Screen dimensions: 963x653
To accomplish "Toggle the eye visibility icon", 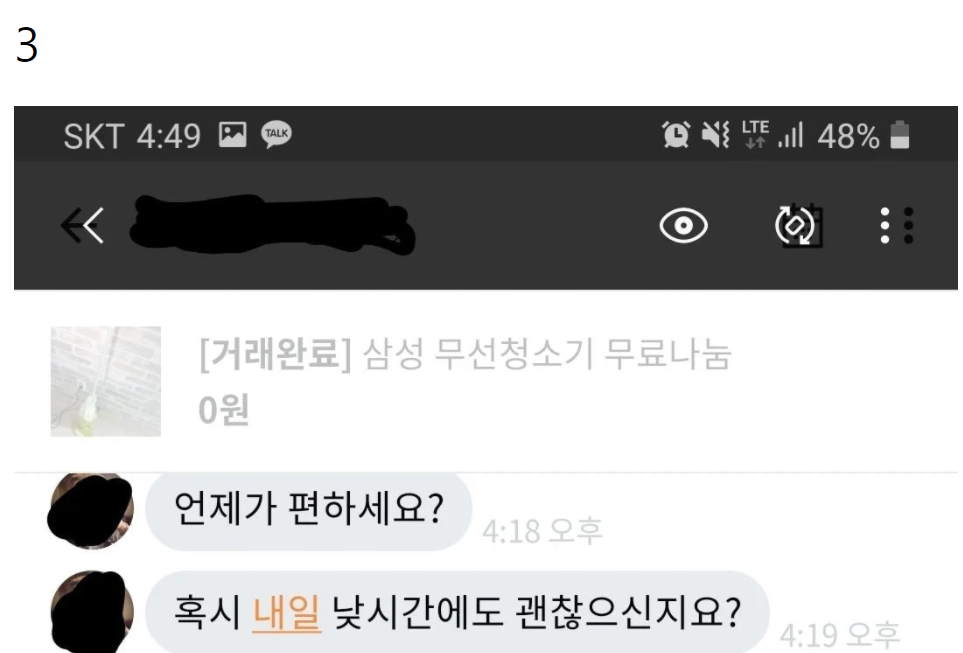I will pyautogui.click(x=683, y=225).
